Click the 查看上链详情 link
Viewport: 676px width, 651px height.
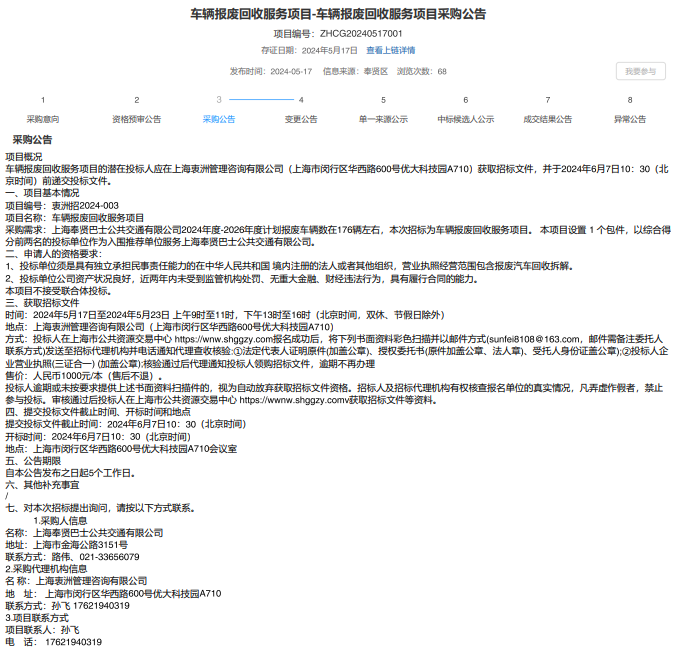(x=390, y=50)
